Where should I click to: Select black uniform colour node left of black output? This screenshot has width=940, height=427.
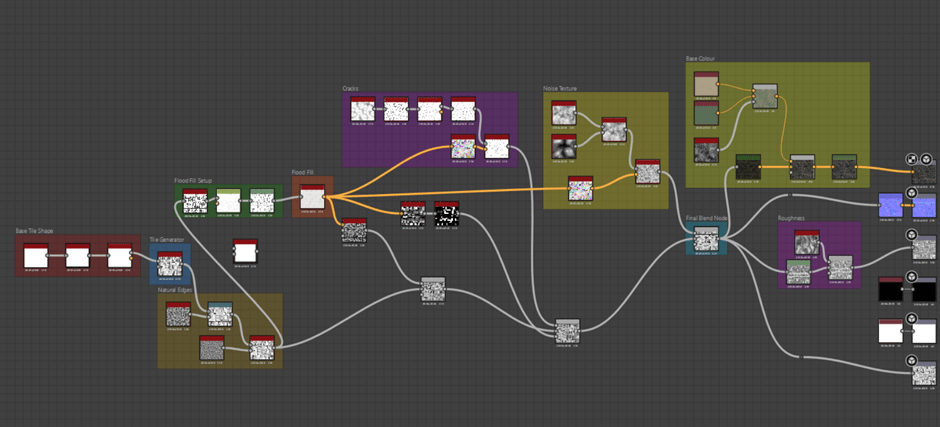[891, 290]
